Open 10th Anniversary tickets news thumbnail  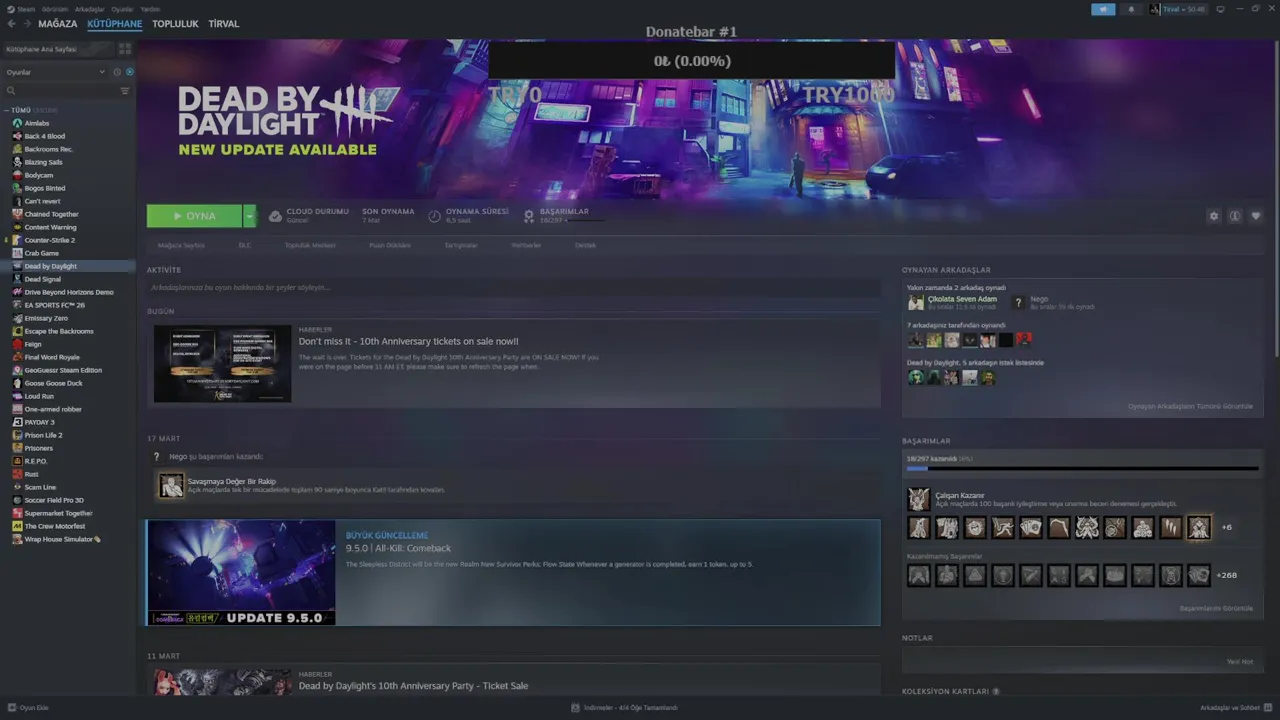coord(222,364)
